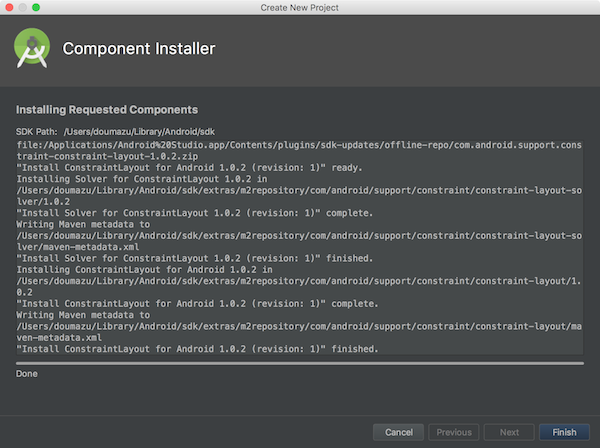Click the ConstraintLayout for Android 'complete.' line
Viewport: 600px width, 448px height.
(197, 304)
